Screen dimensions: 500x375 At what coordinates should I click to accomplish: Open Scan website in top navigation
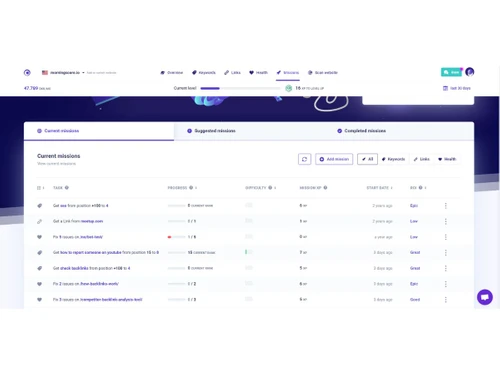(x=323, y=72)
